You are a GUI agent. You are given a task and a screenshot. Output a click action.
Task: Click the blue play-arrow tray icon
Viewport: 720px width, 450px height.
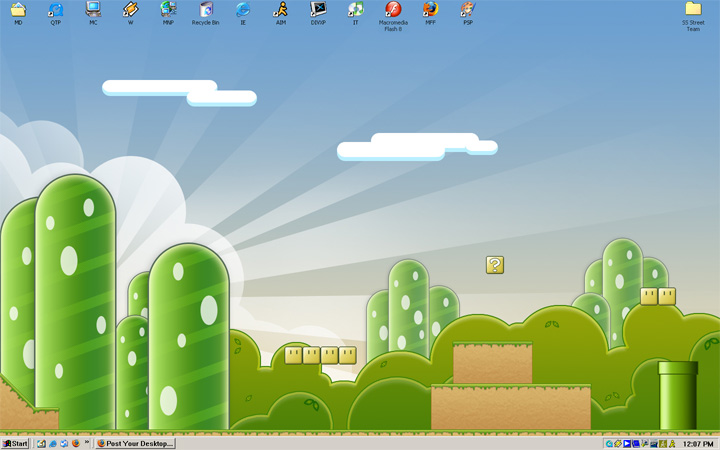click(x=627, y=444)
